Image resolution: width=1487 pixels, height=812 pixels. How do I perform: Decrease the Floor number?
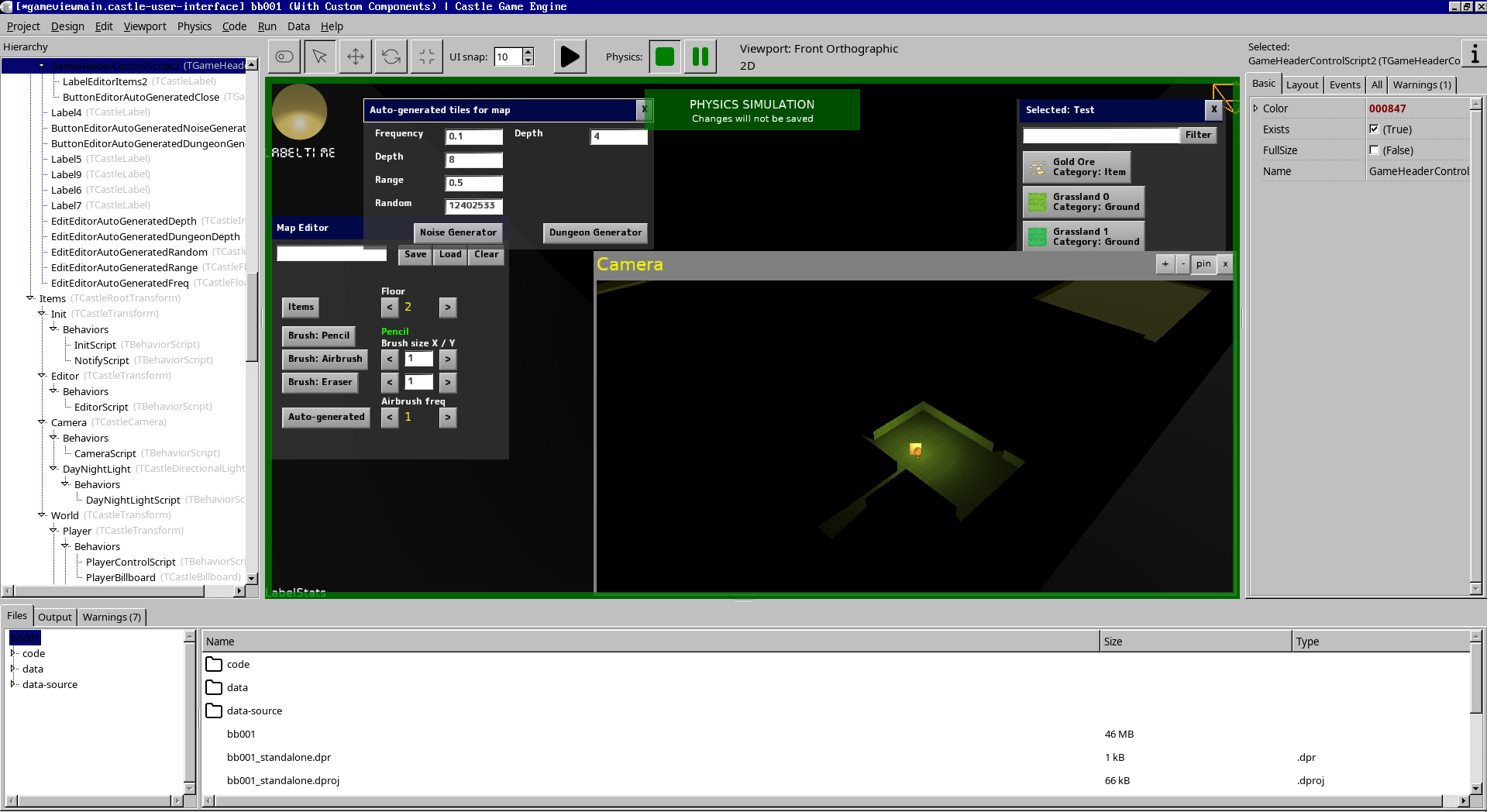point(390,308)
